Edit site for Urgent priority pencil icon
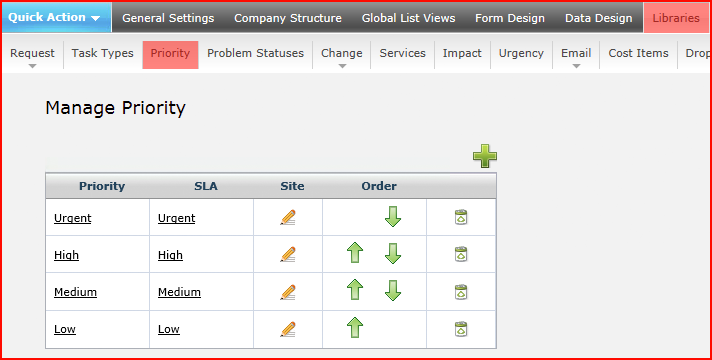Screen dimensions: 712x360 pyautogui.click(x=288, y=217)
